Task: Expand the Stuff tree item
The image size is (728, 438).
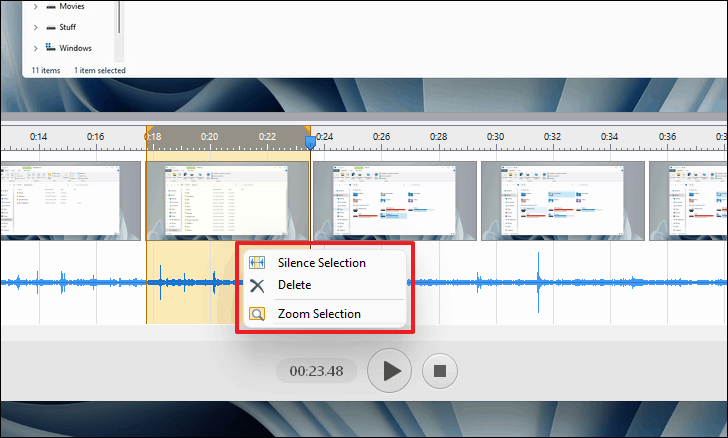Action: (36, 27)
